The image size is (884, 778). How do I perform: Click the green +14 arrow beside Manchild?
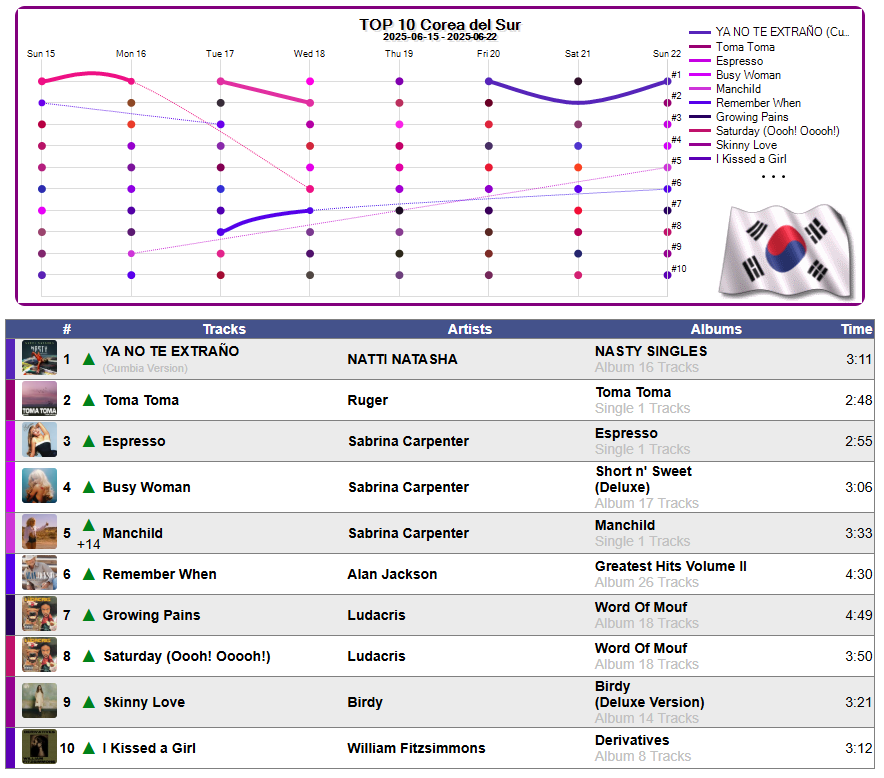[x=89, y=526]
